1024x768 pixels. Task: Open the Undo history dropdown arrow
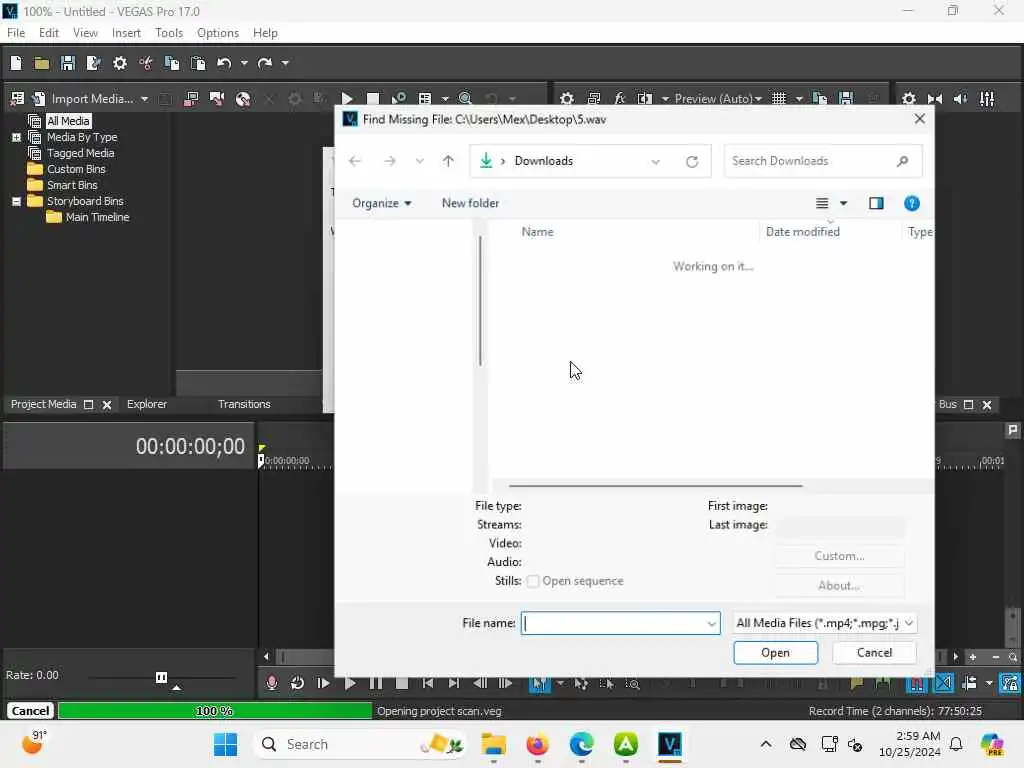pos(244,63)
